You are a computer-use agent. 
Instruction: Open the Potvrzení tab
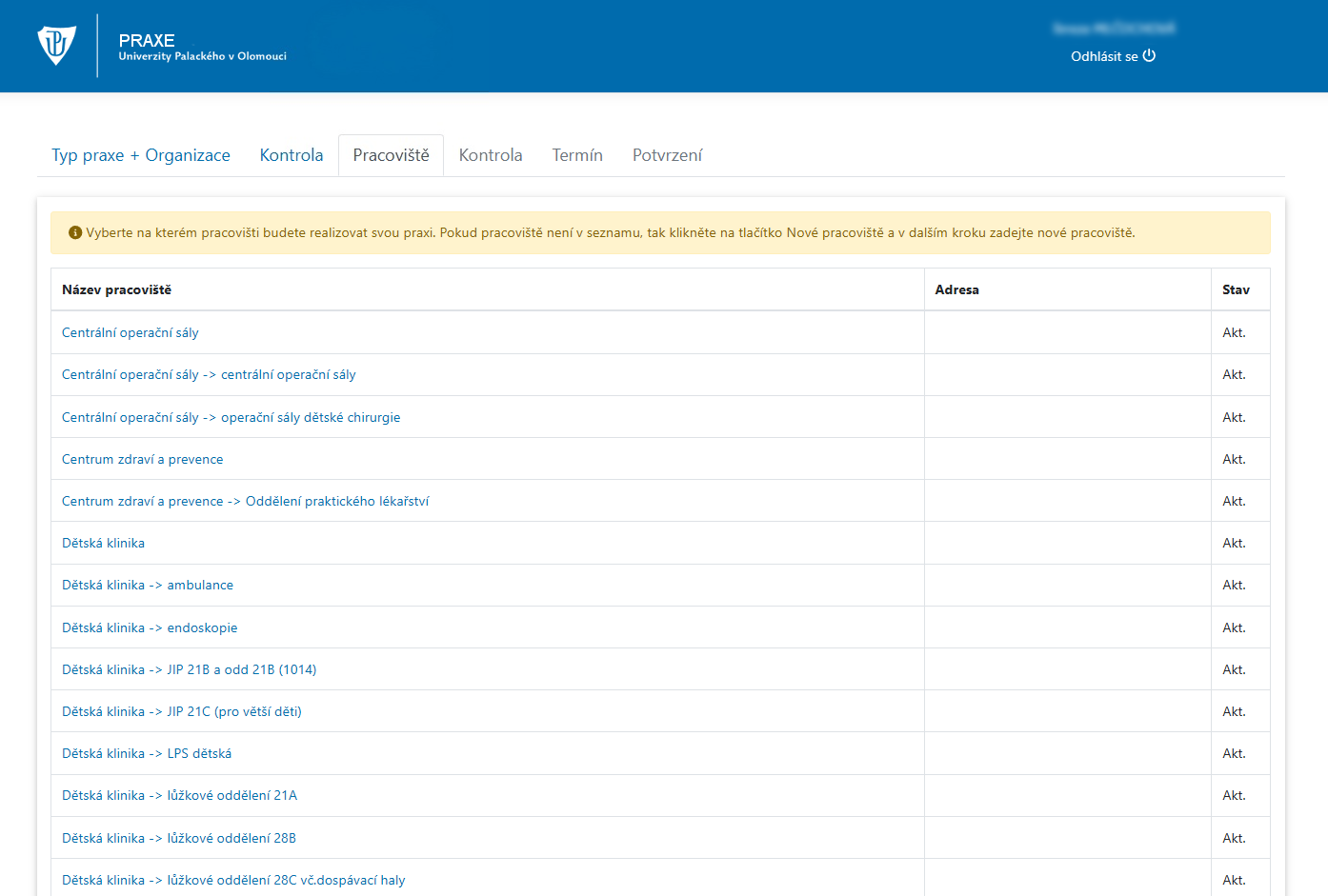pyautogui.click(x=667, y=155)
